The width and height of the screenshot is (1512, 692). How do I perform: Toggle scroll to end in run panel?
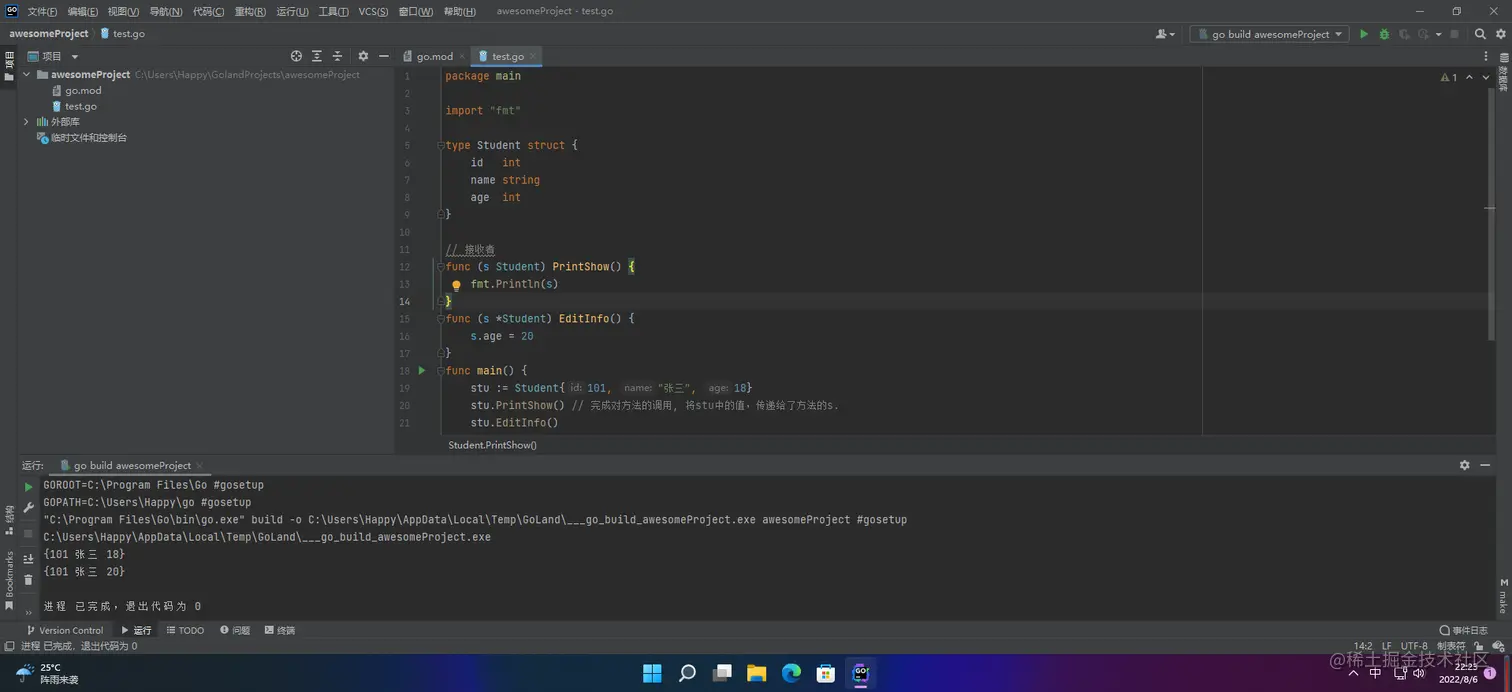28,559
